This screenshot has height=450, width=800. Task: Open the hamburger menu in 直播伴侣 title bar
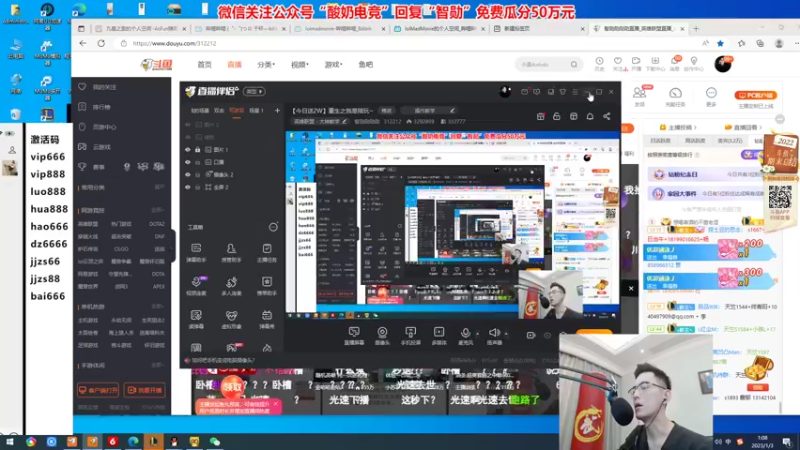pos(575,92)
